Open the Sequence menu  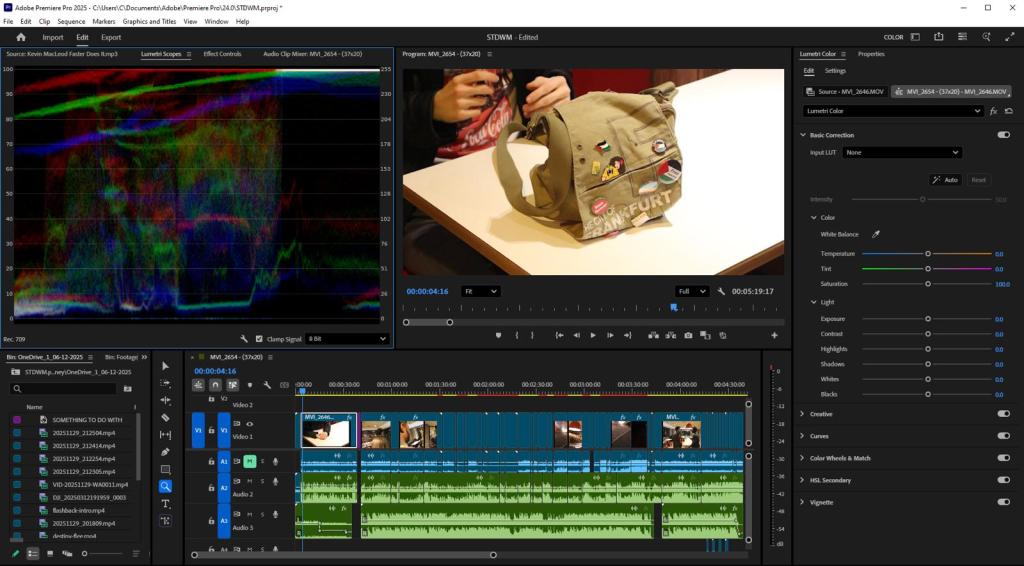[x=71, y=21]
